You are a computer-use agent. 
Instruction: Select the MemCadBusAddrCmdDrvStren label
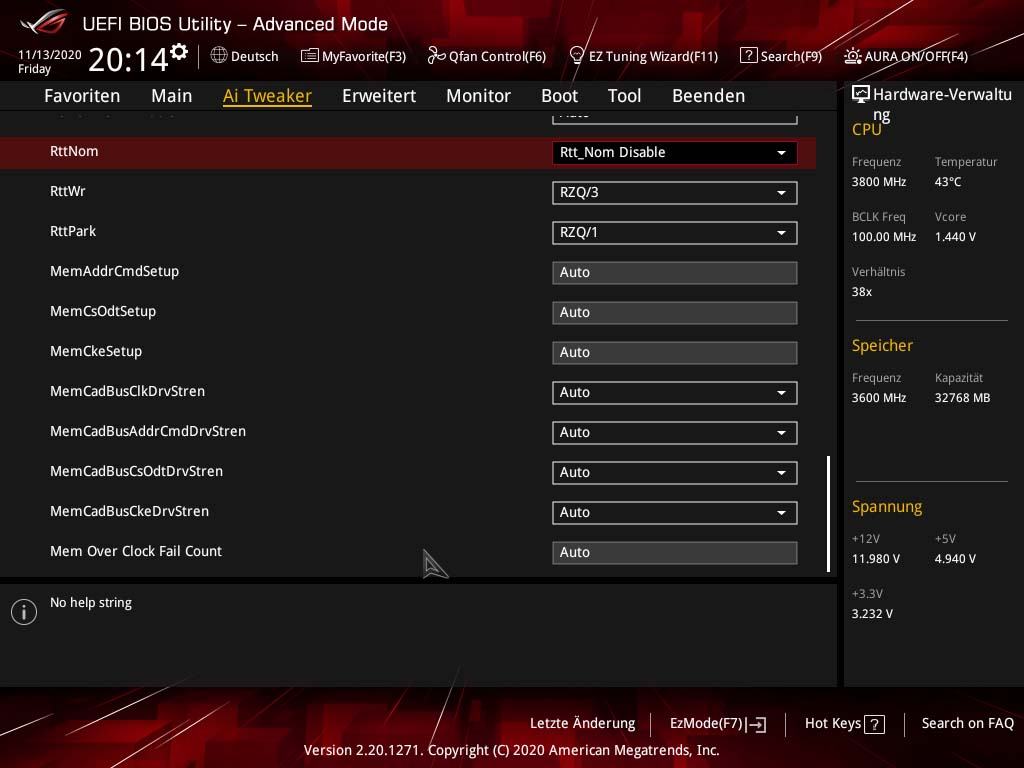coord(148,431)
